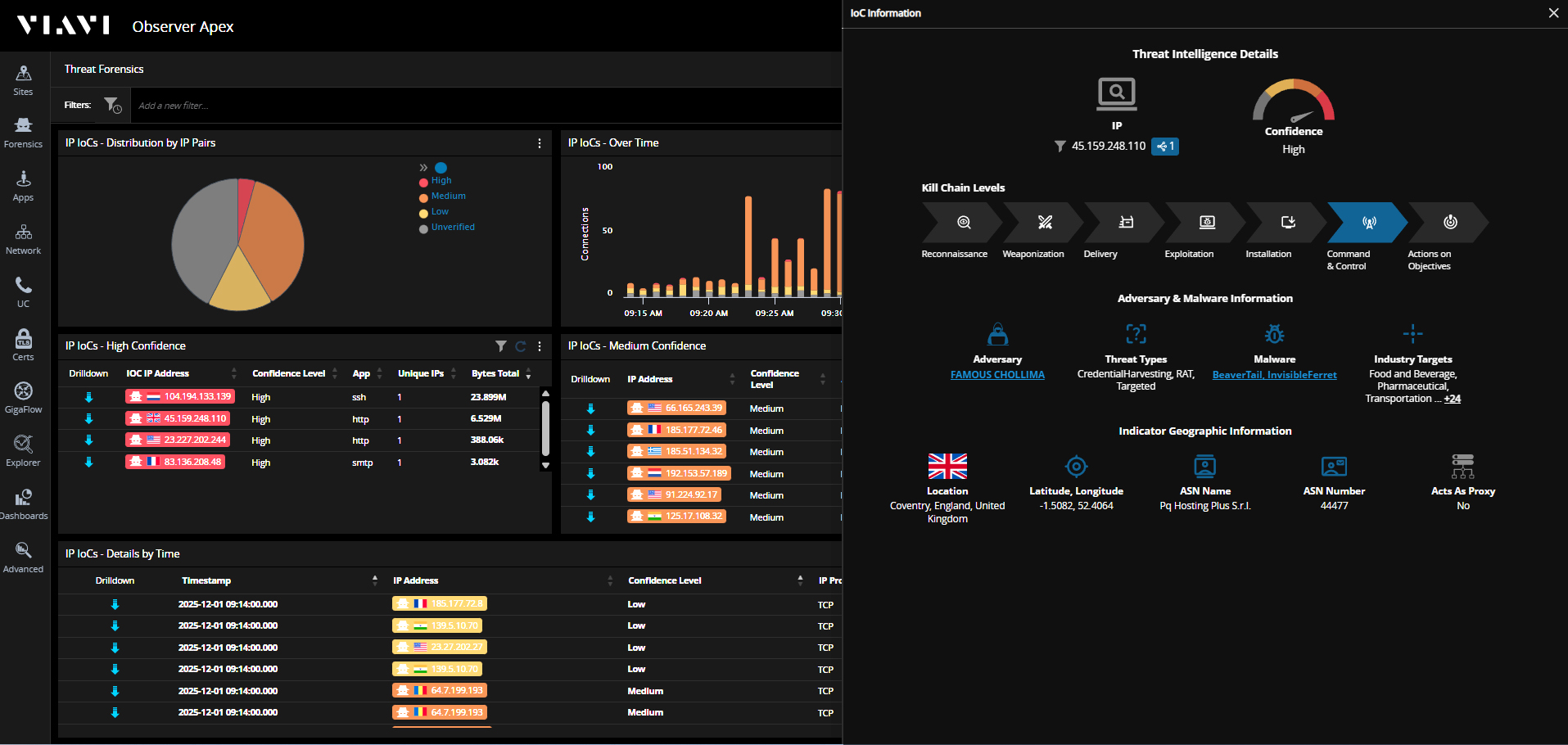The width and height of the screenshot is (1568, 745).
Task: Select the Installation kill chain step
Action: click(x=1286, y=223)
